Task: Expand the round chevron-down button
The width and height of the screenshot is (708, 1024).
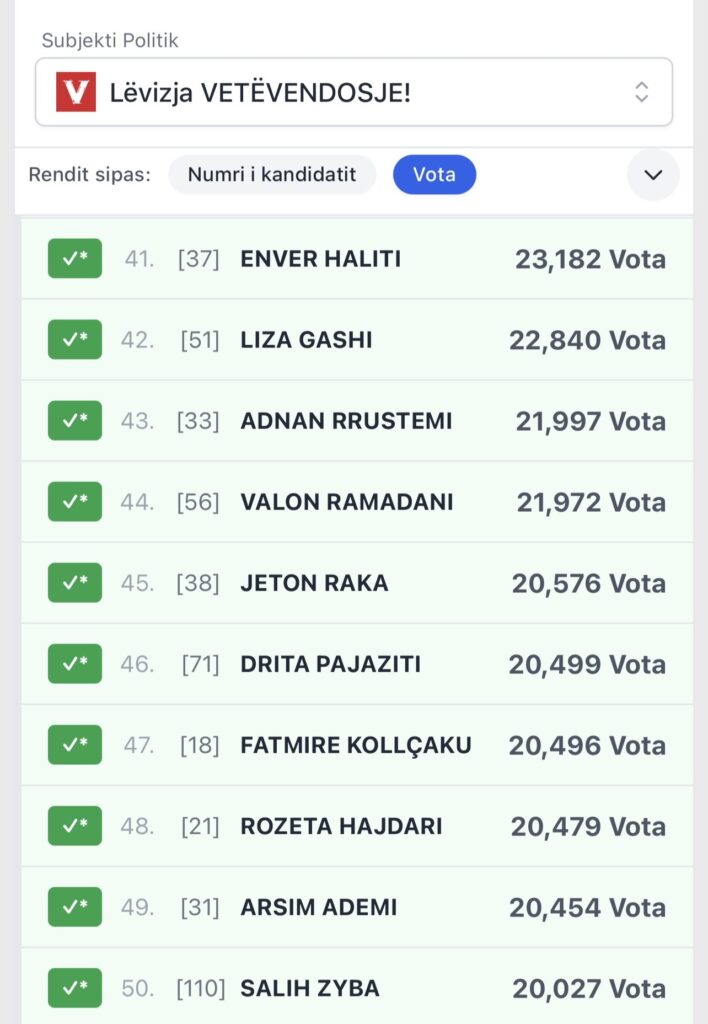Action: (653, 175)
